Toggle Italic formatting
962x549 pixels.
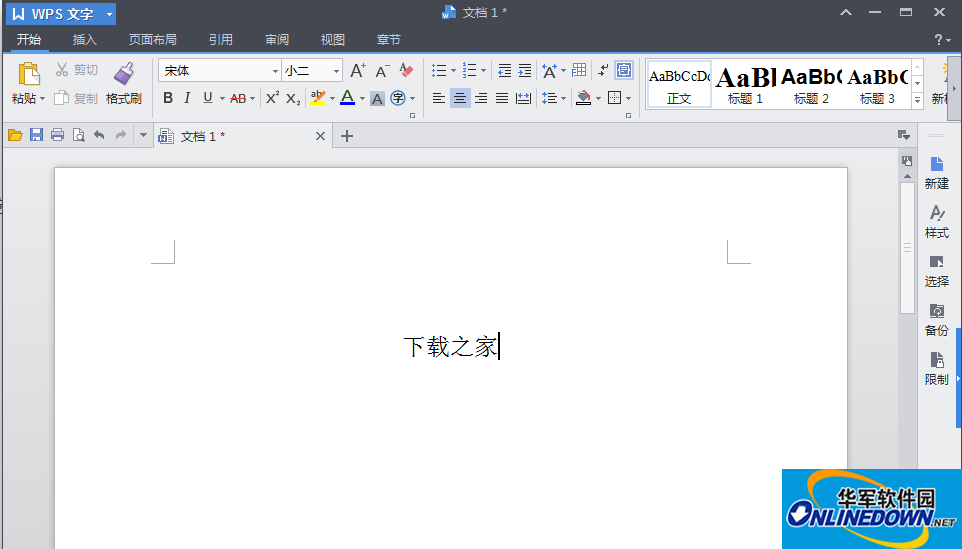[x=188, y=98]
